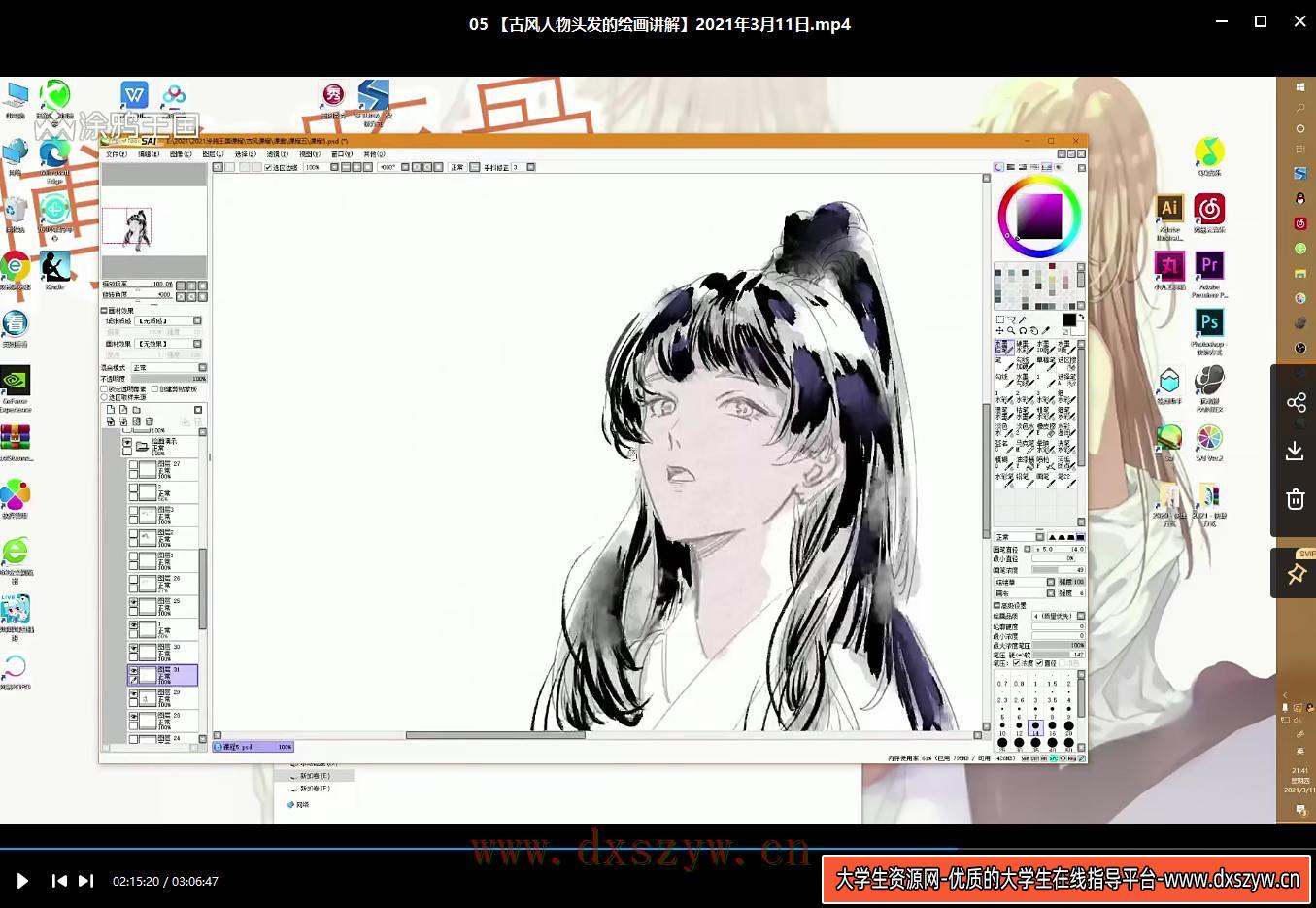Select the magic wand tool in SAI

pyautogui.click(x=1022, y=319)
